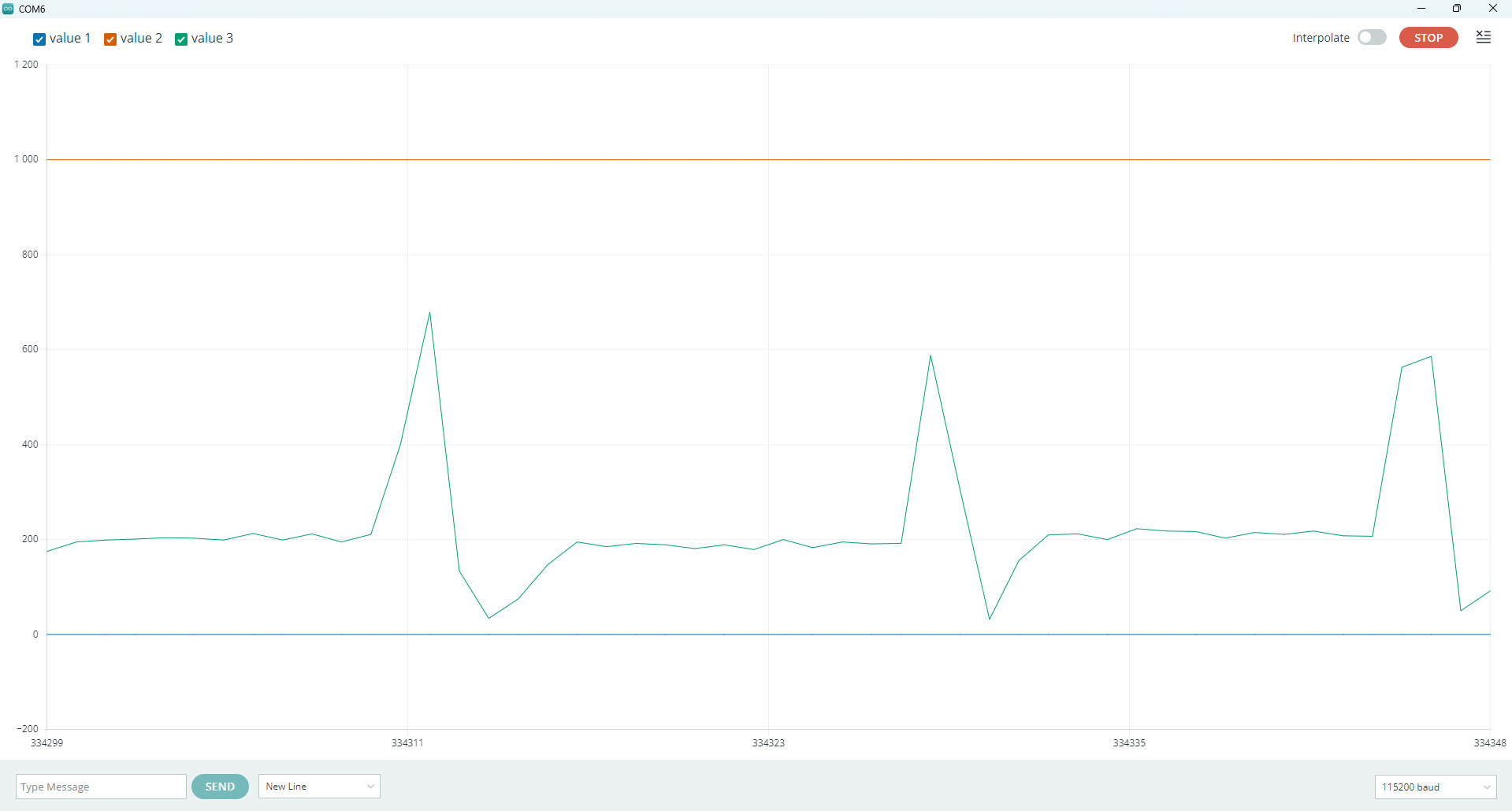This screenshot has height=811, width=1512.
Task: Uncheck the value 2 checkbox
Action: tap(110, 39)
